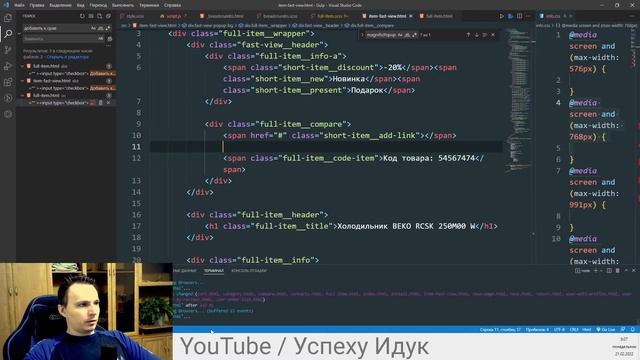Open the Source Control view
The height and width of the screenshot is (360, 640).
[x=8, y=50]
